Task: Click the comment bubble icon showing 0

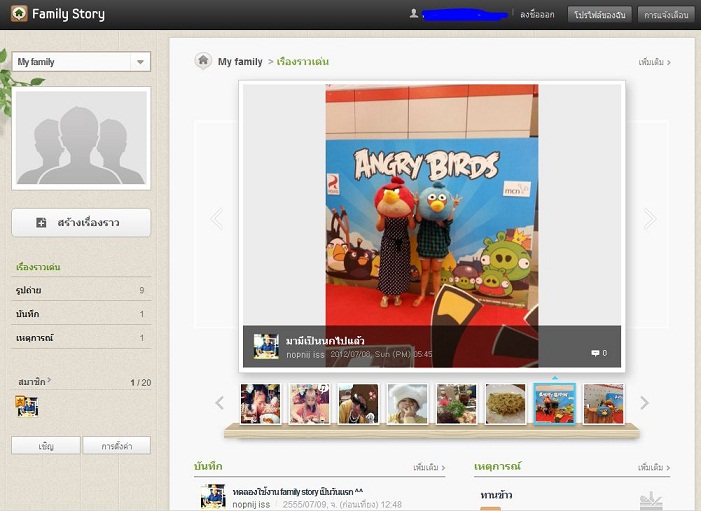Action: 595,353
